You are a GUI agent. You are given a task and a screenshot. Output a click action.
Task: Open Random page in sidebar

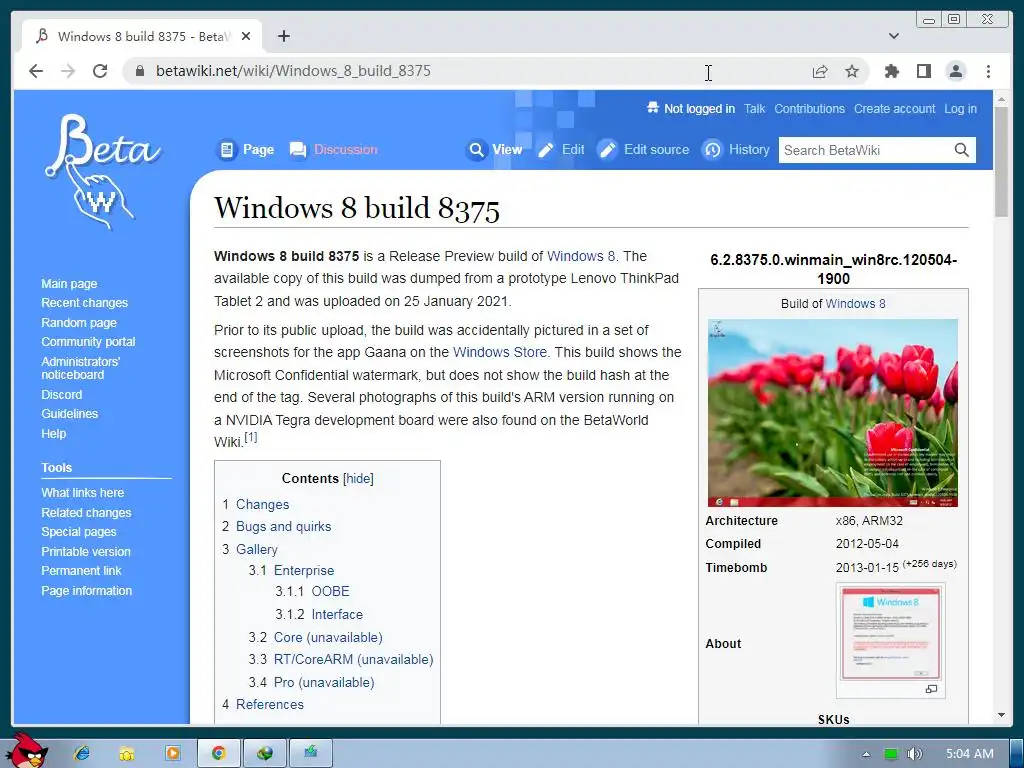79,322
